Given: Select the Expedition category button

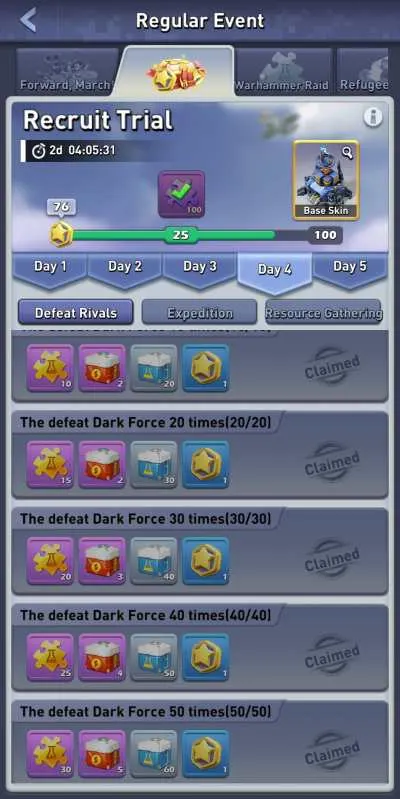Looking at the screenshot, I should coord(199,312).
